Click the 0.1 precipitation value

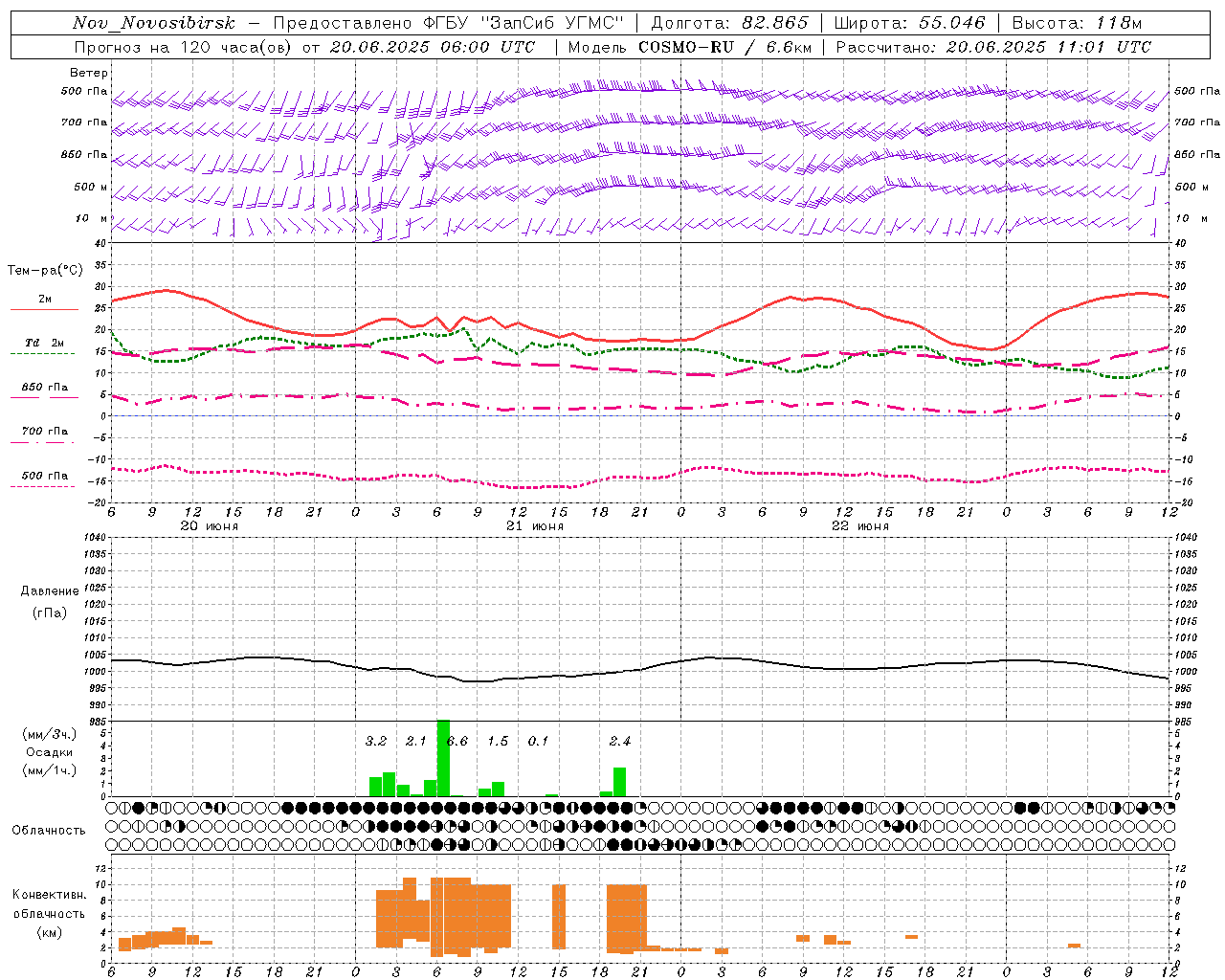(x=538, y=742)
